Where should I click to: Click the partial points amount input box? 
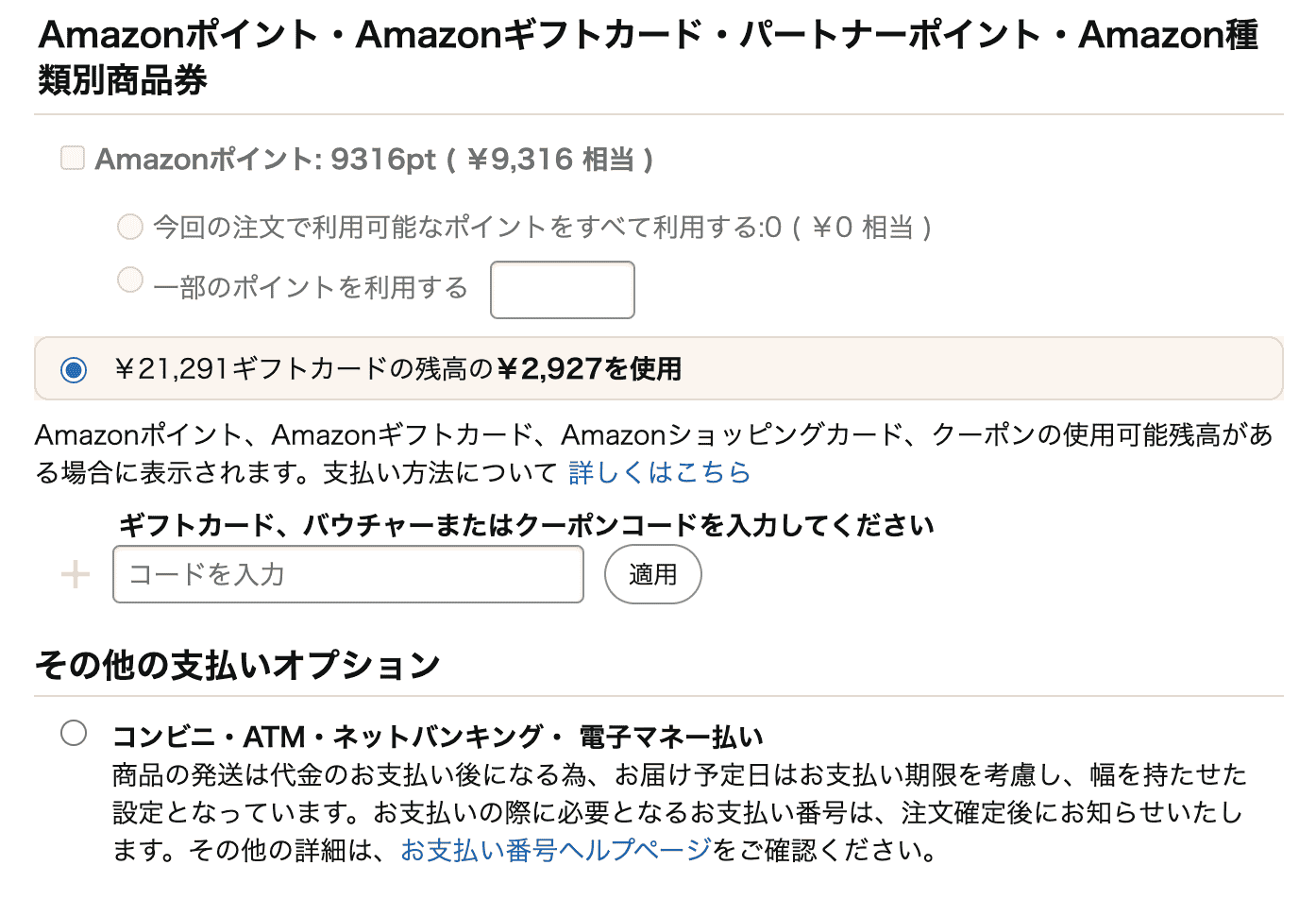coord(562,289)
